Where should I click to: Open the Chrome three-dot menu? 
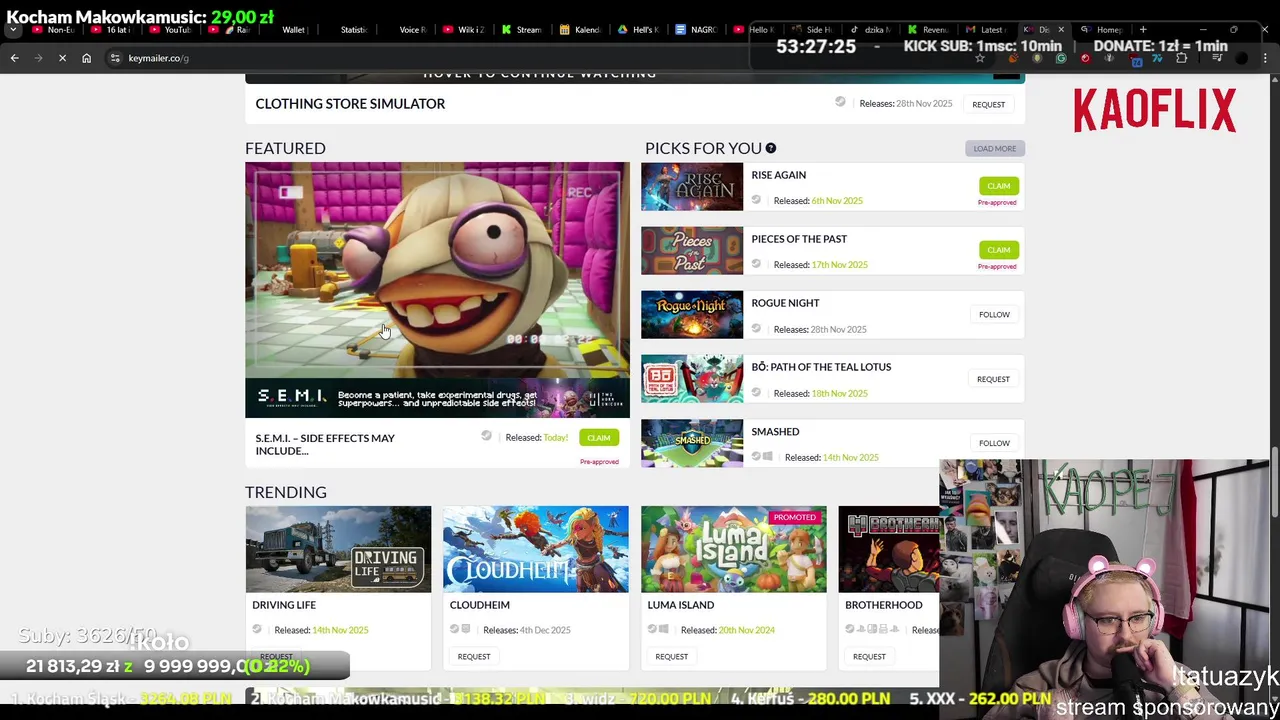1266,58
